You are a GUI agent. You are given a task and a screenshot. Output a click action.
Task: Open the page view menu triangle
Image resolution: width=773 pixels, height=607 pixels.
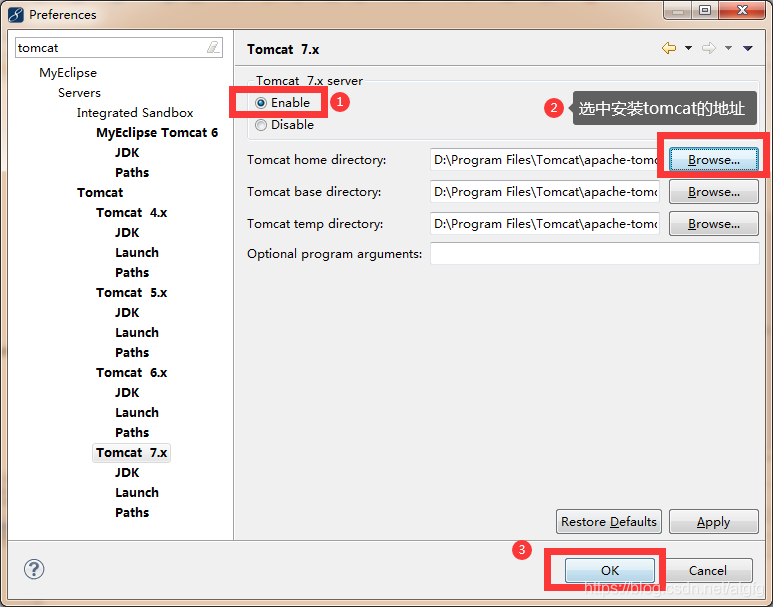[x=748, y=48]
